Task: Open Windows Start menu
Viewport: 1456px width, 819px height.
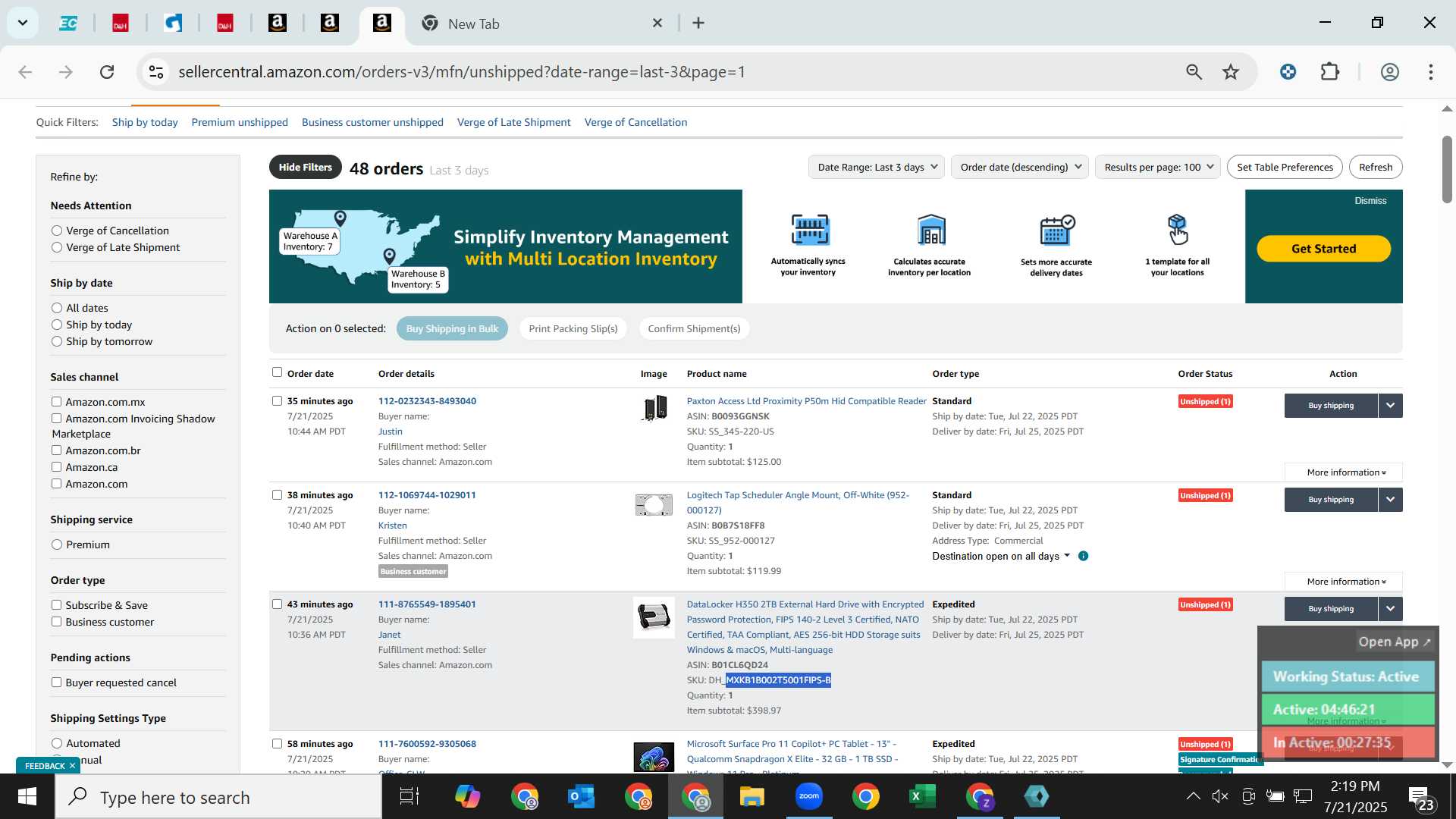Action: click(27, 797)
